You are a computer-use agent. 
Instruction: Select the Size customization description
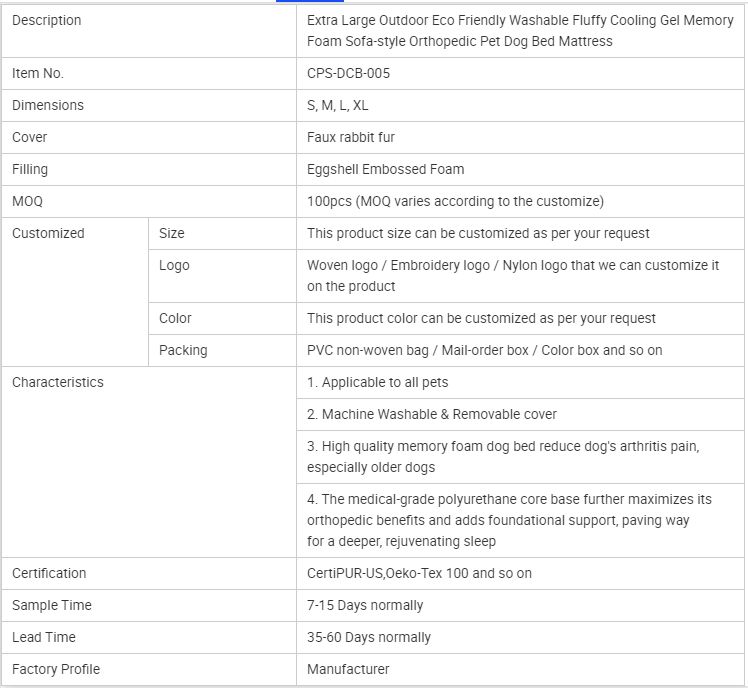pyautogui.click(x=478, y=233)
